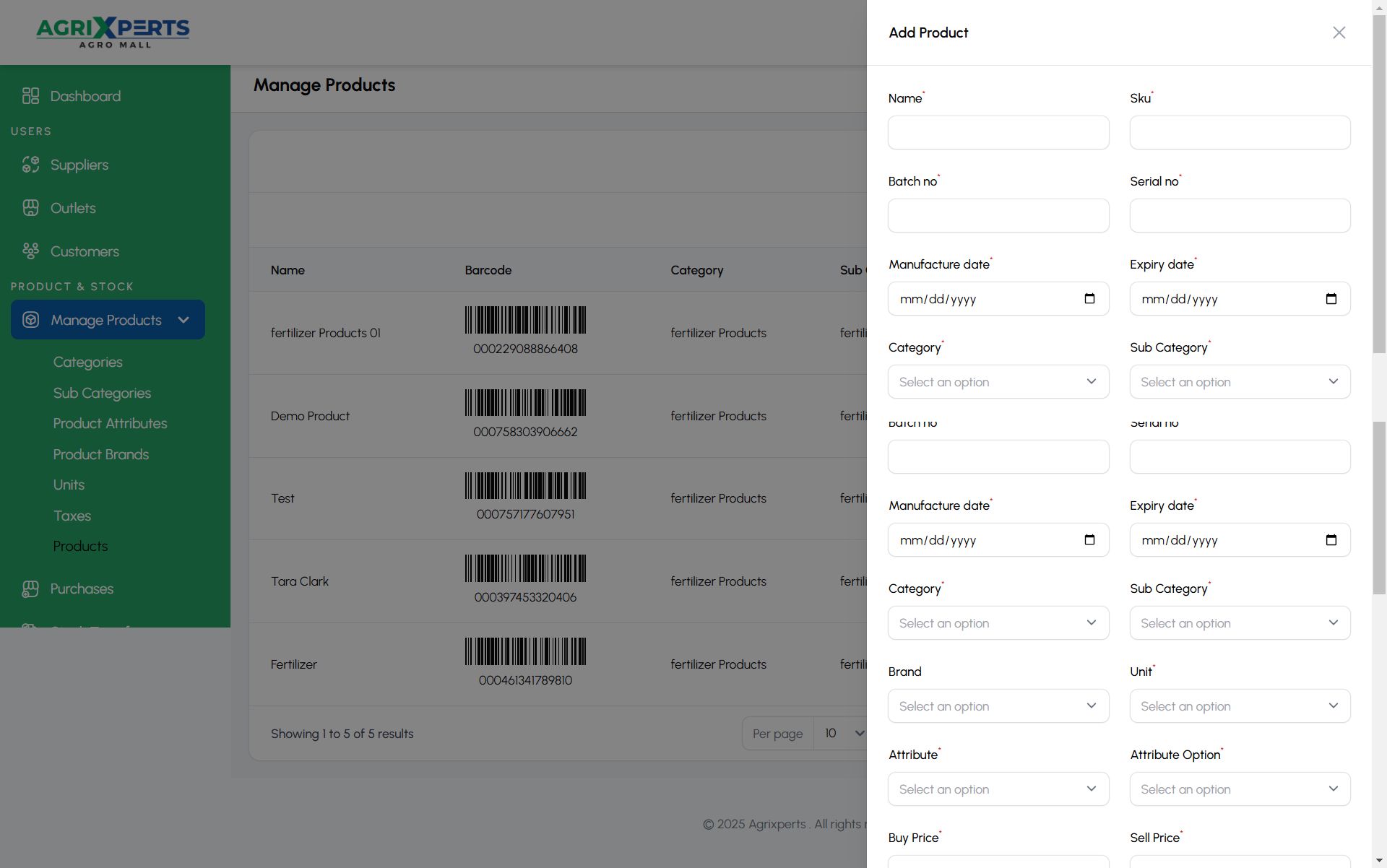Click the Outlets store icon

(x=30, y=208)
